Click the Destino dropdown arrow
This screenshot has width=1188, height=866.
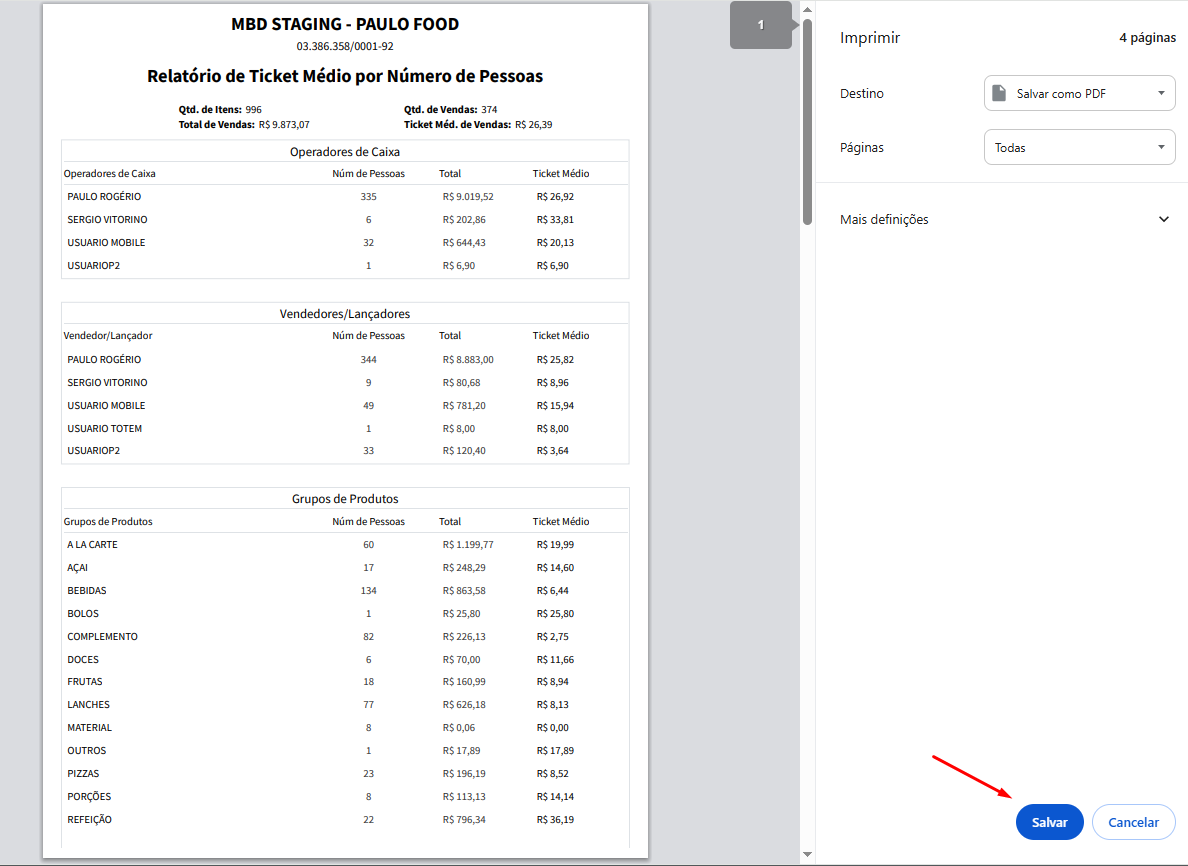(1161, 93)
